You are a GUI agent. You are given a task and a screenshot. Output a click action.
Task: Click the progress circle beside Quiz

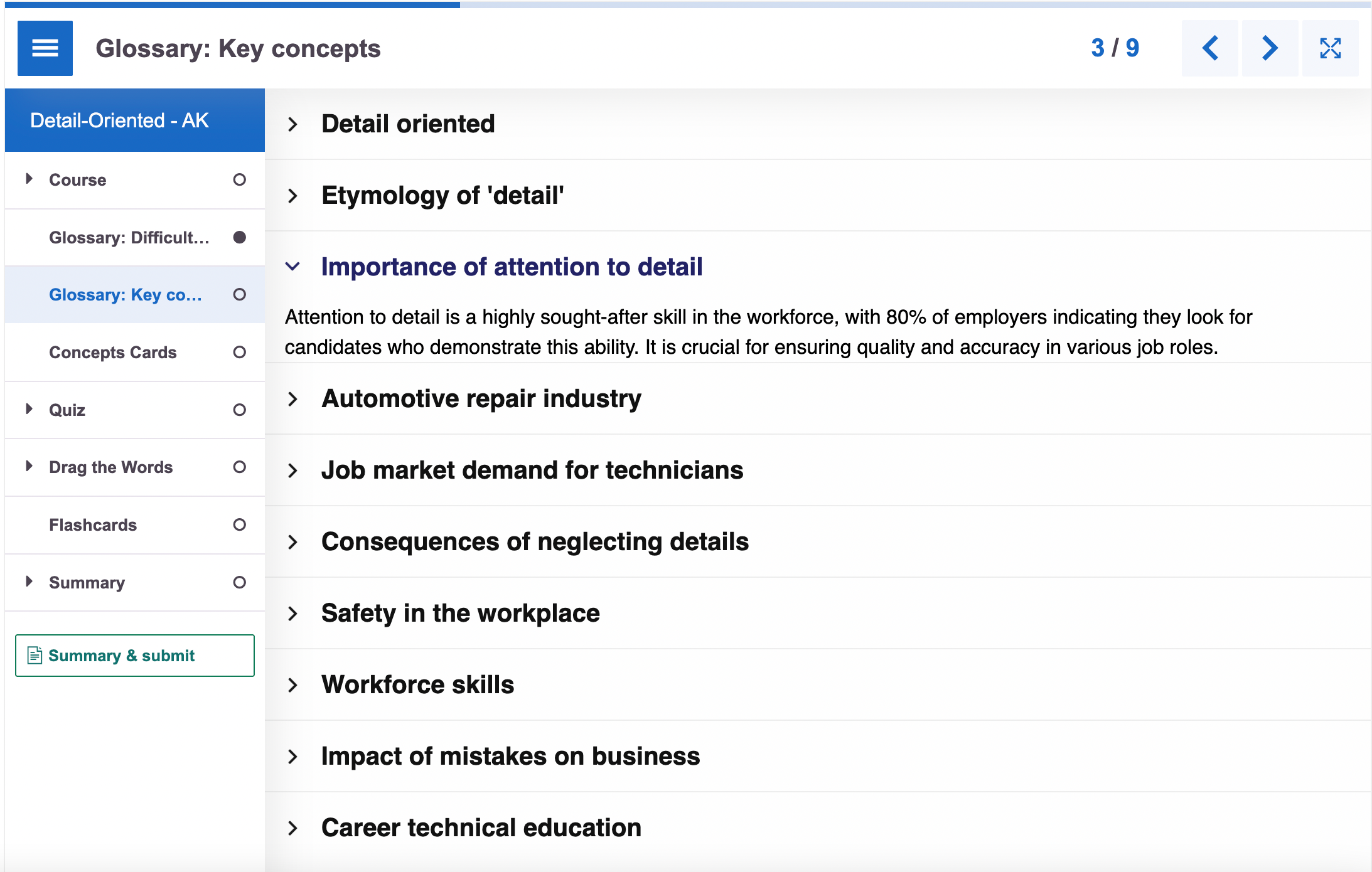tap(239, 410)
